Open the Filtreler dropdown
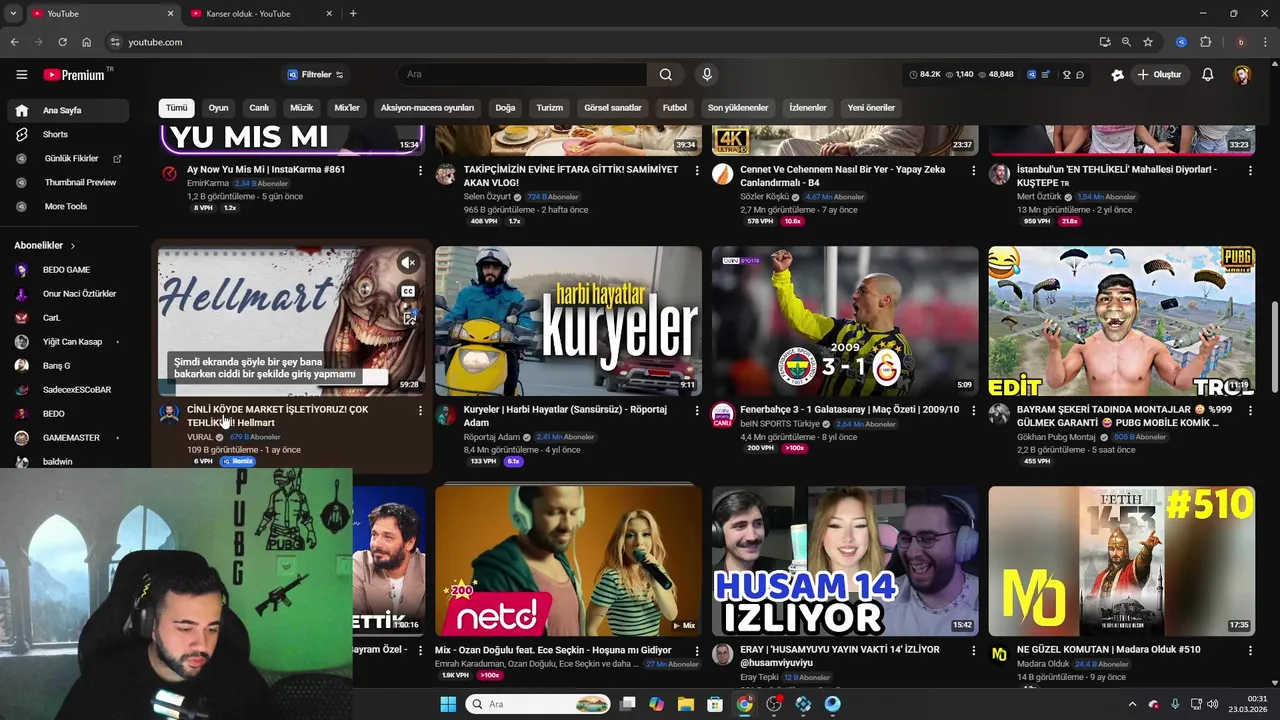 coord(316,74)
